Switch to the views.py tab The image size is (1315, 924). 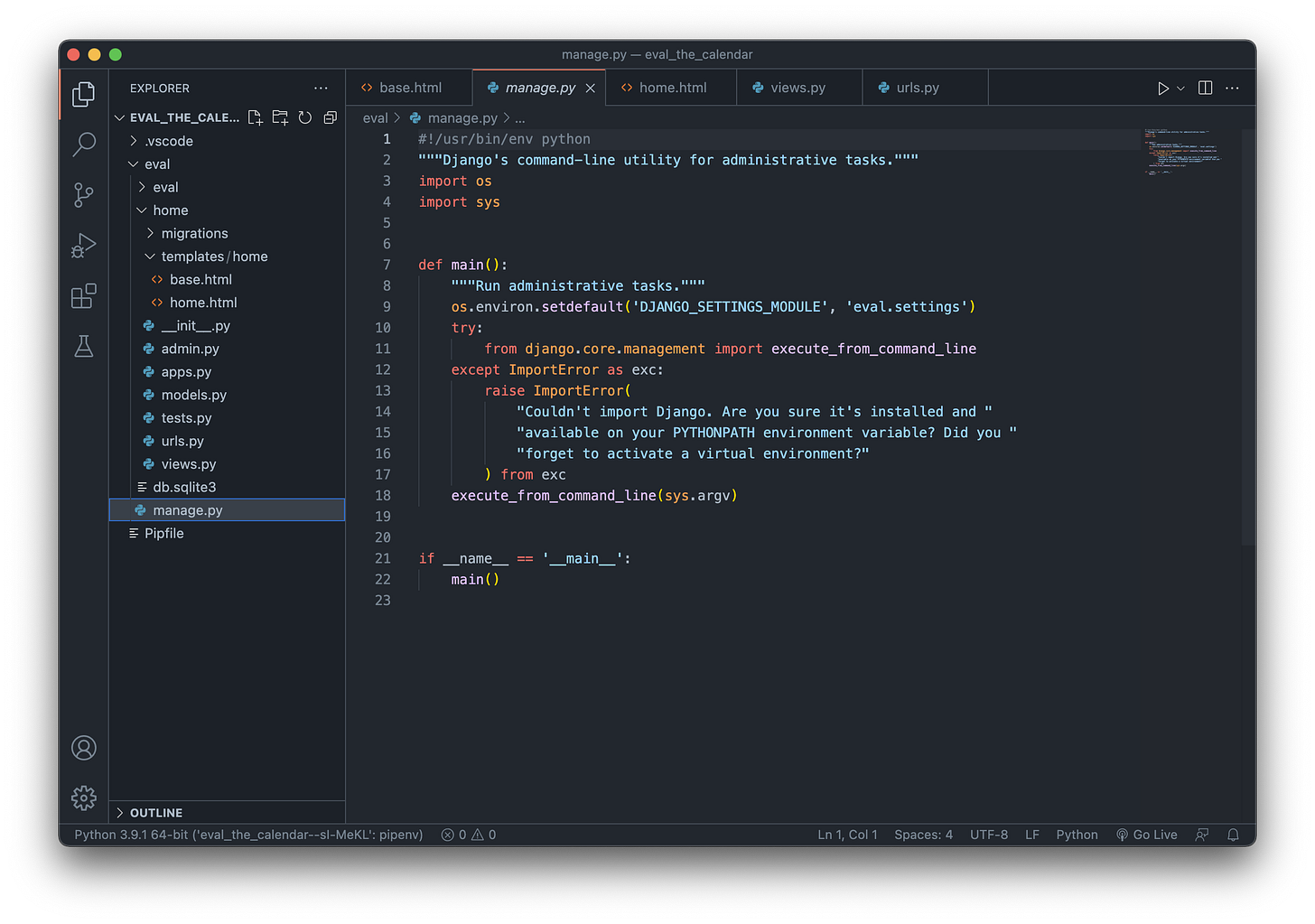pos(798,87)
